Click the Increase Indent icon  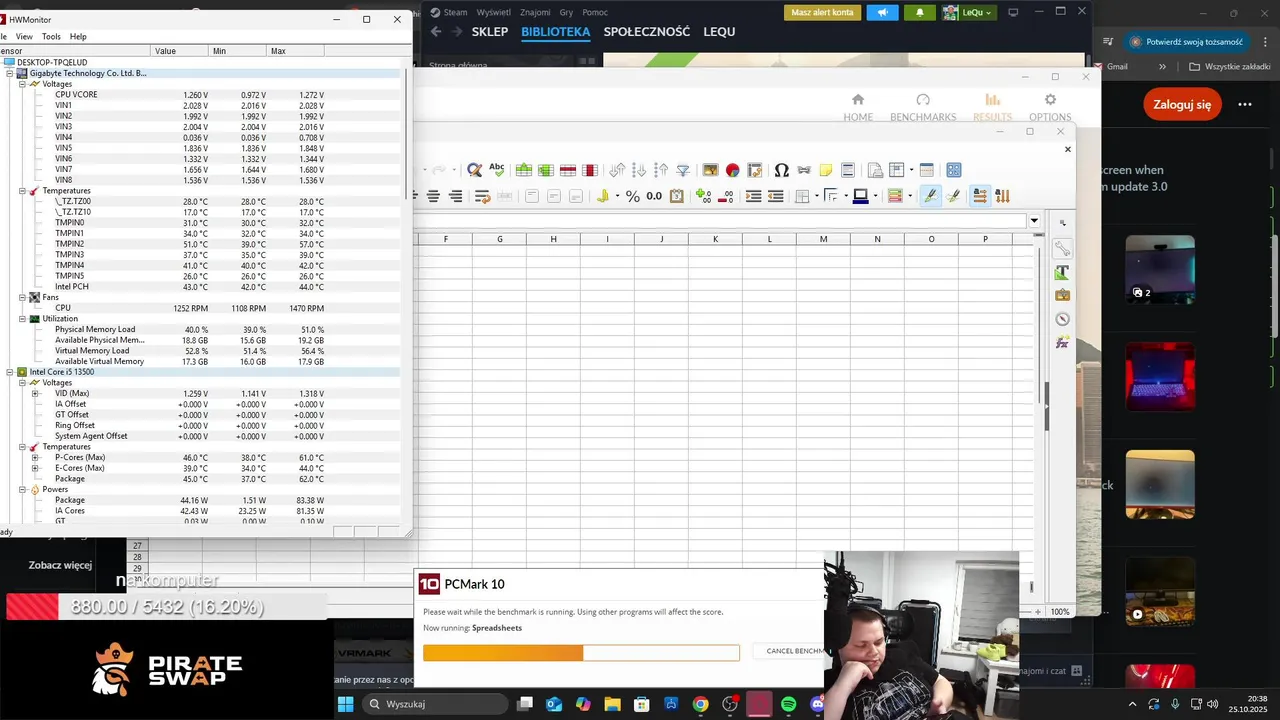click(x=754, y=196)
